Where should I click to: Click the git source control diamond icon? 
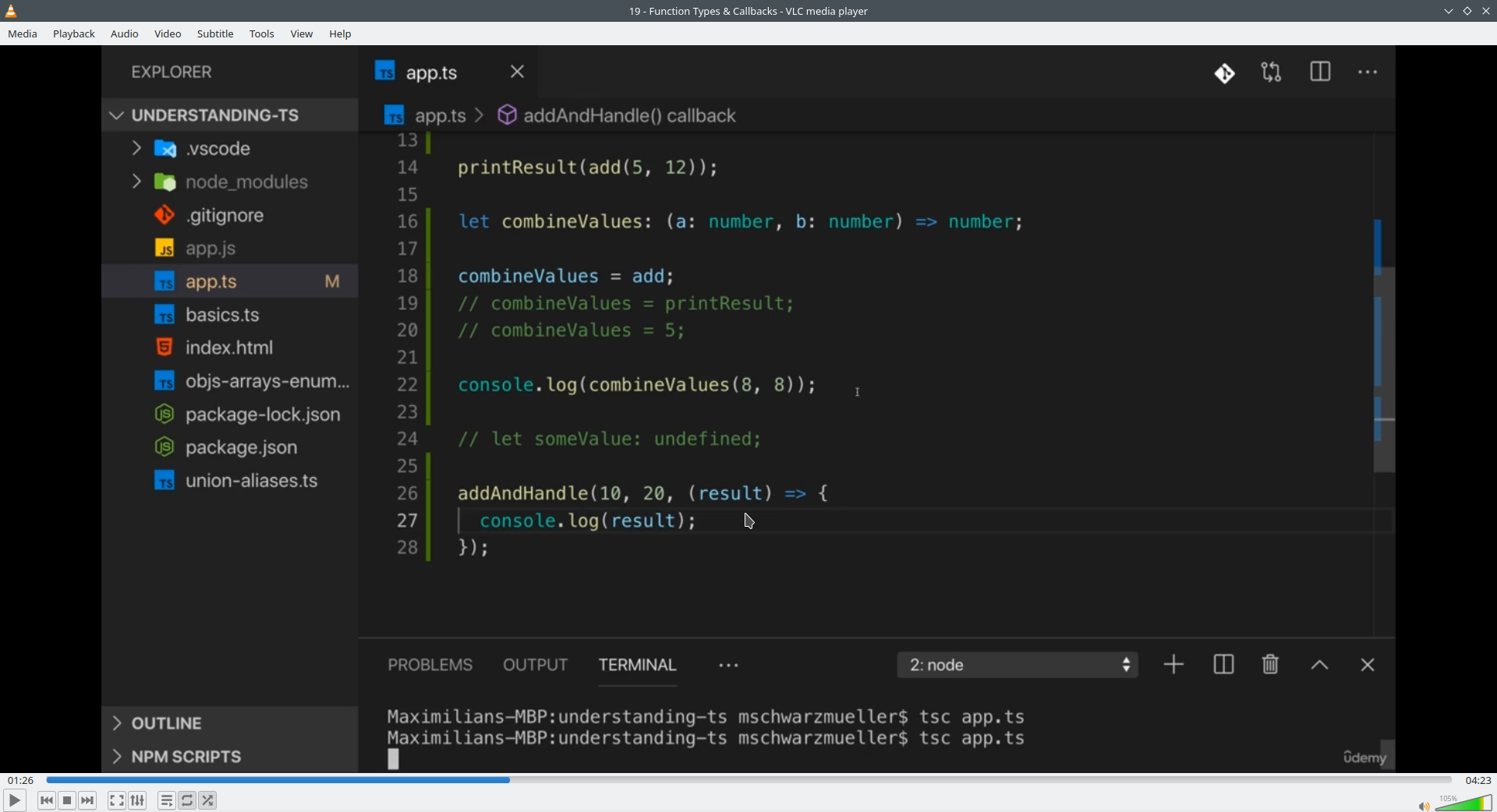click(1225, 73)
